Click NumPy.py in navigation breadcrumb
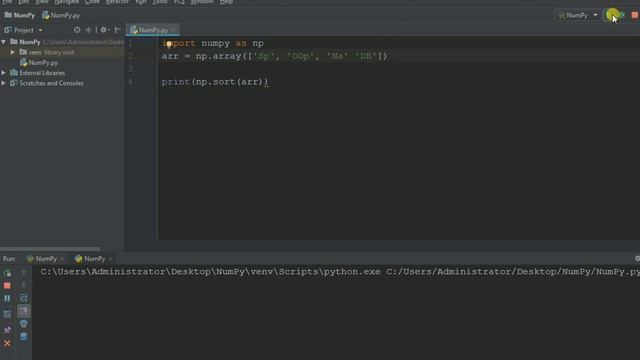This screenshot has height=360, width=640. [x=61, y=16]
